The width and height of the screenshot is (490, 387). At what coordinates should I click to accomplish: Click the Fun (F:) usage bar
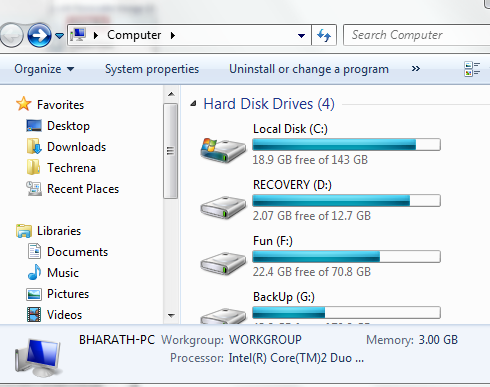(346, 257)
